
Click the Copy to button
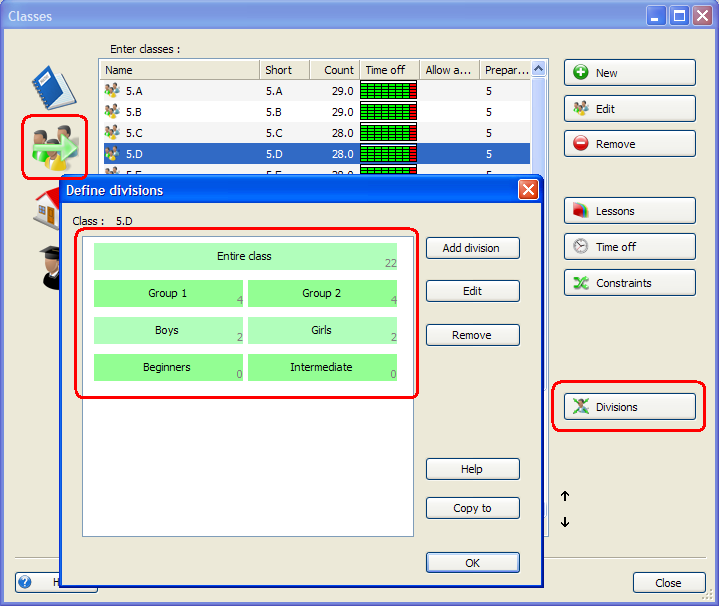coord(472,508)
